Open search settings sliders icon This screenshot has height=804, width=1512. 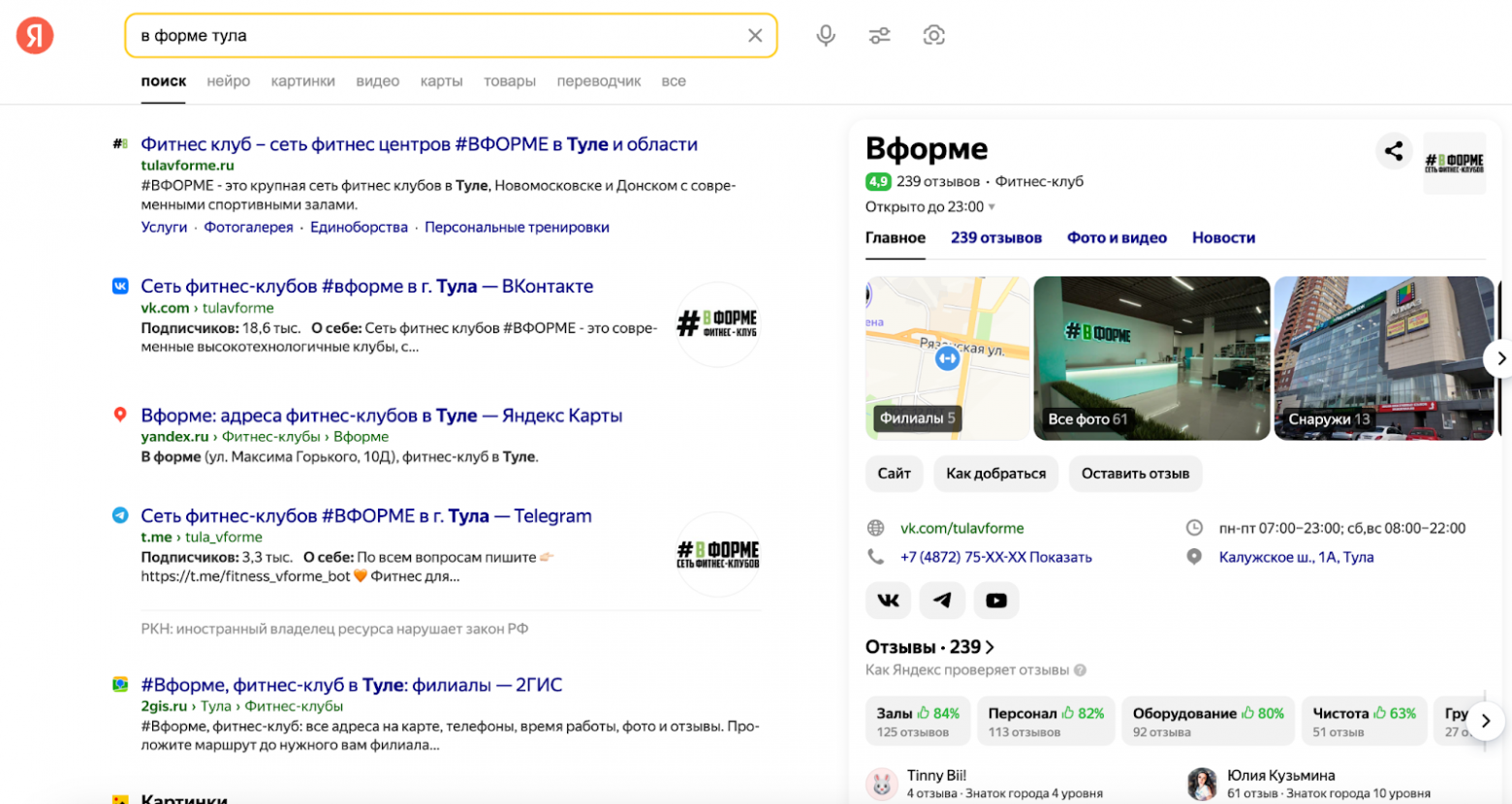(880, 36)
